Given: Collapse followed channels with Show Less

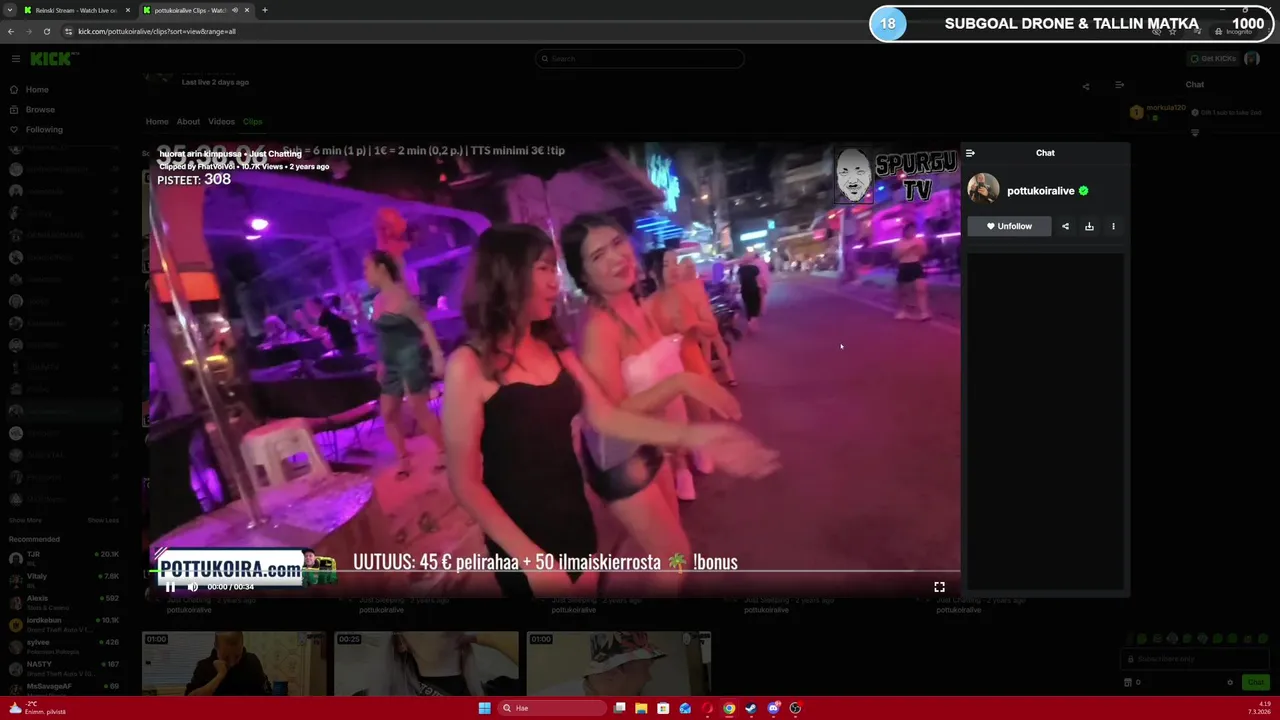Looking at the screenshot, I should click(103, 520).
